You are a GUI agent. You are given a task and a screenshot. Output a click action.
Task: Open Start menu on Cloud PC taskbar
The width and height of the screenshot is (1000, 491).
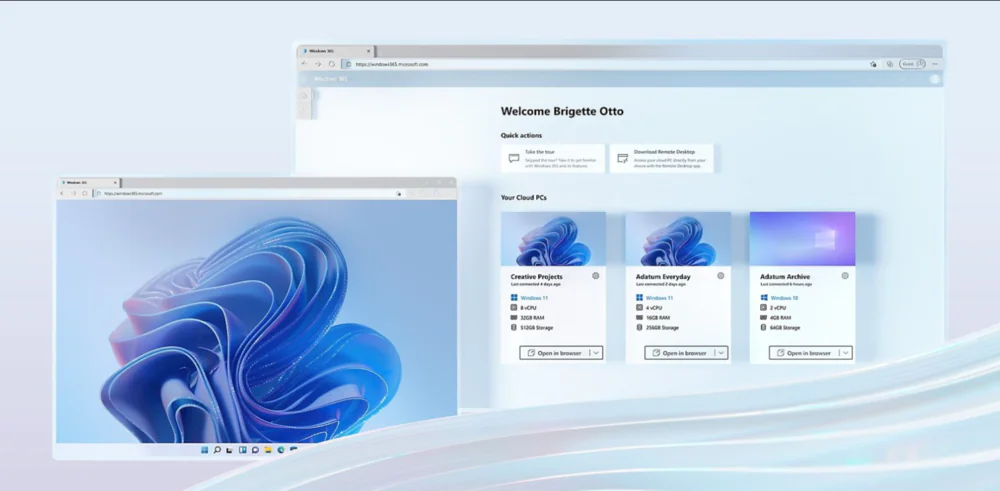(205, 450)
